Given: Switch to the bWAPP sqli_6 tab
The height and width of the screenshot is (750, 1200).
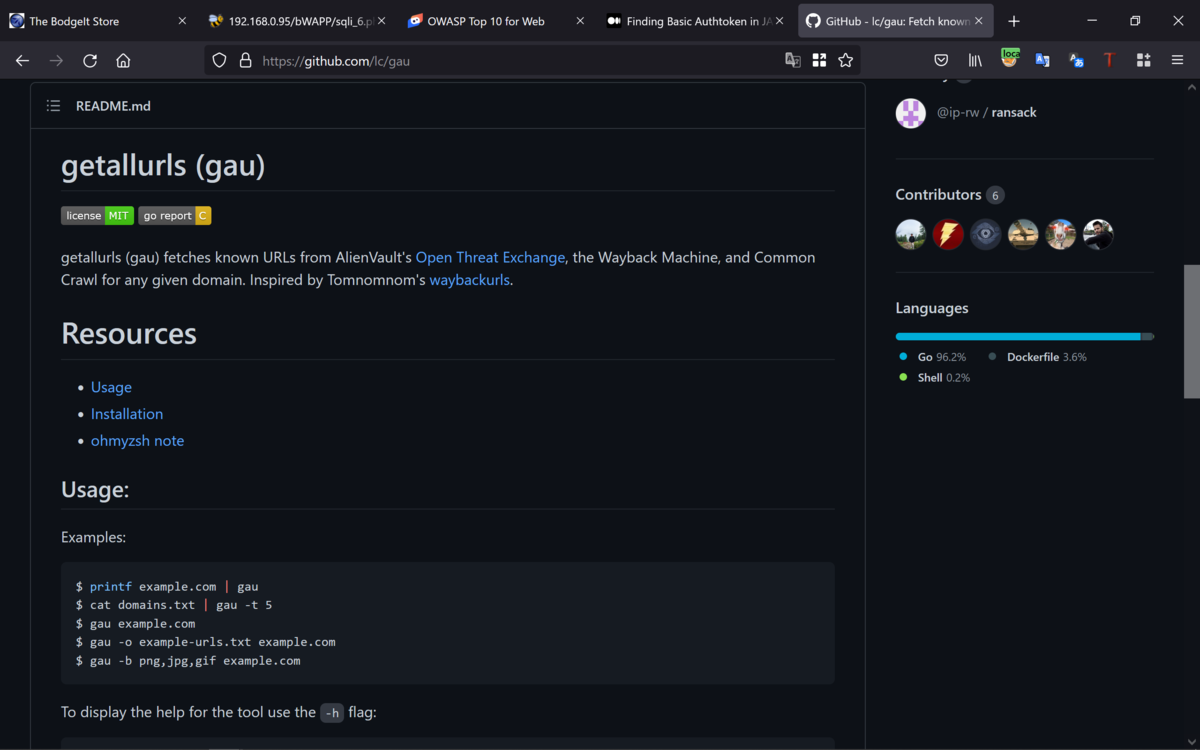Looking at the screenshot, I should click(296, 21).
